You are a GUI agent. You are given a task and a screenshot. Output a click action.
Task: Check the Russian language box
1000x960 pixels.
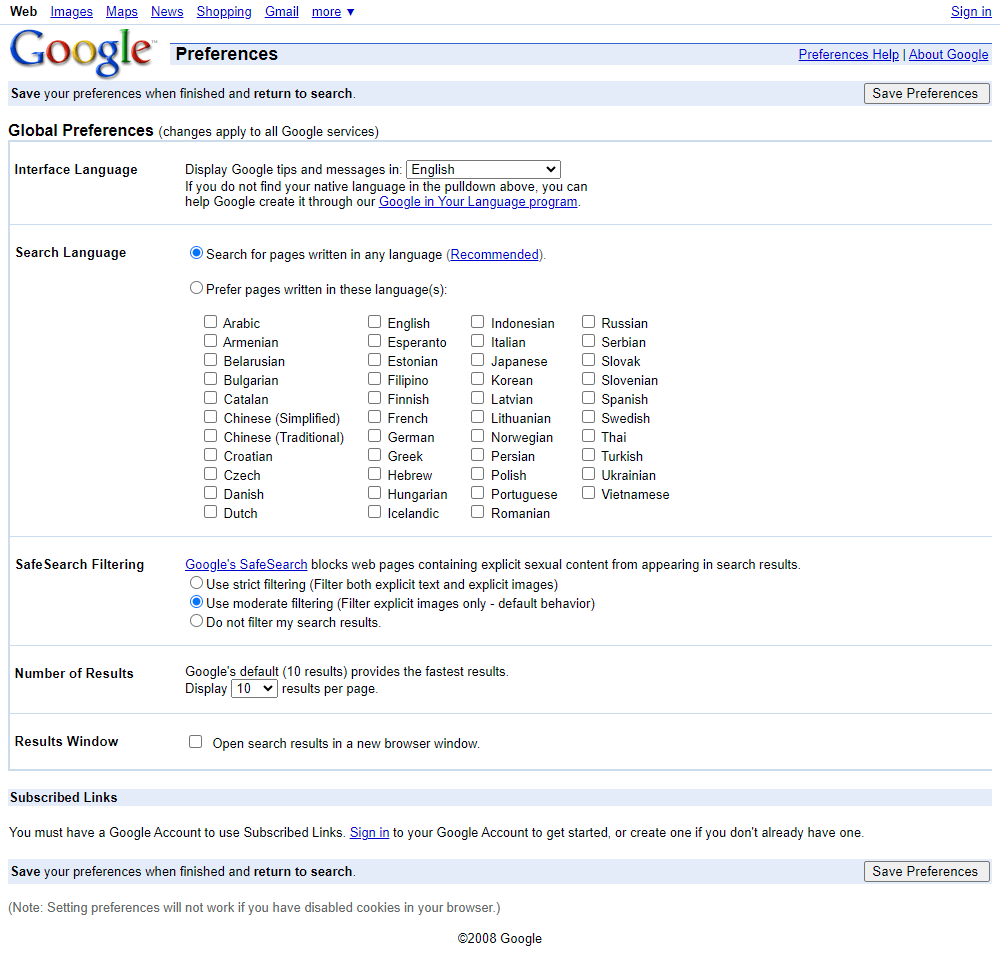click(x=589, y=321)
